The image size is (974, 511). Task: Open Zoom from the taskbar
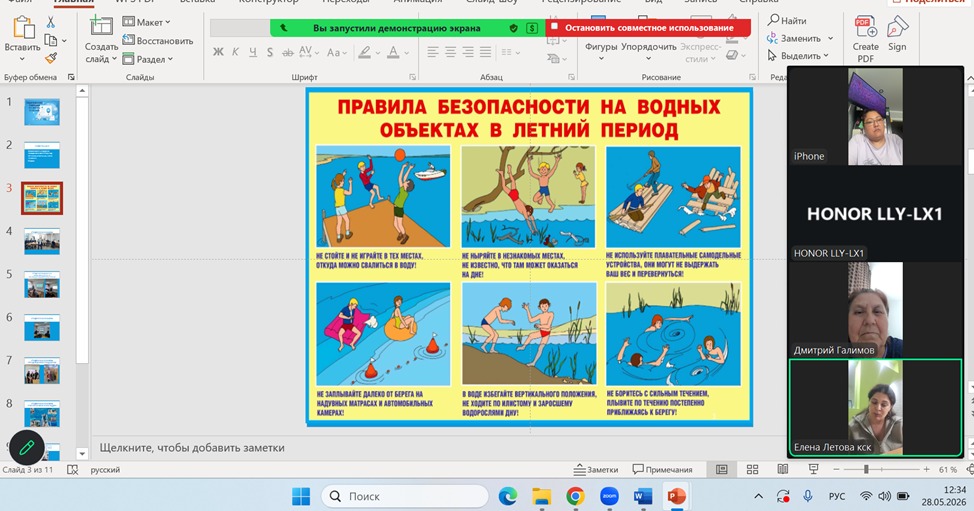click(x=609, y=496)
